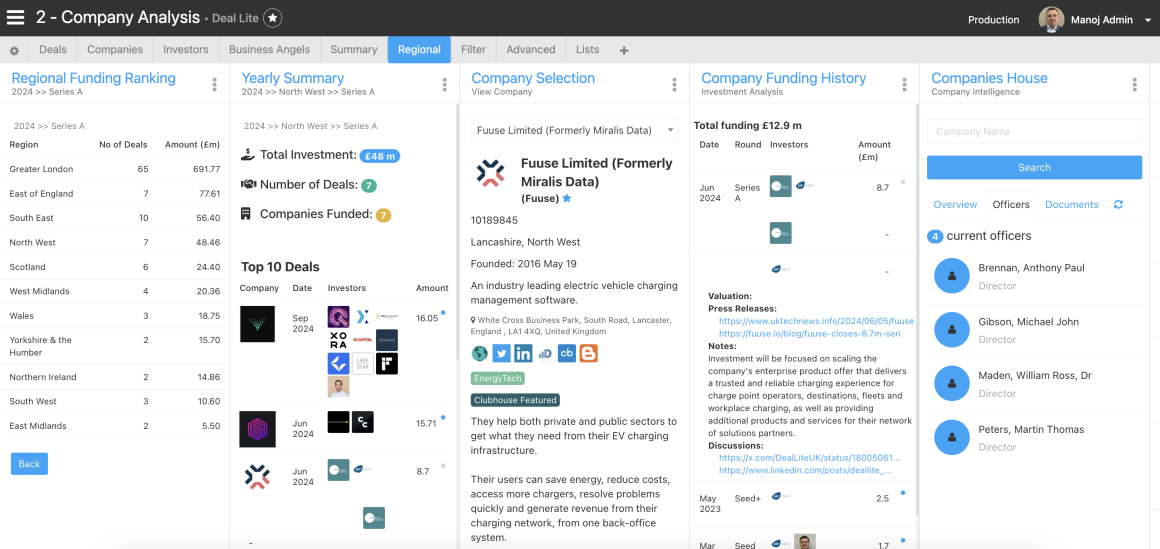Go to the Filter tab
Image resolution: width=1160 pixels, height=549 pixels.
click(473, 50)
